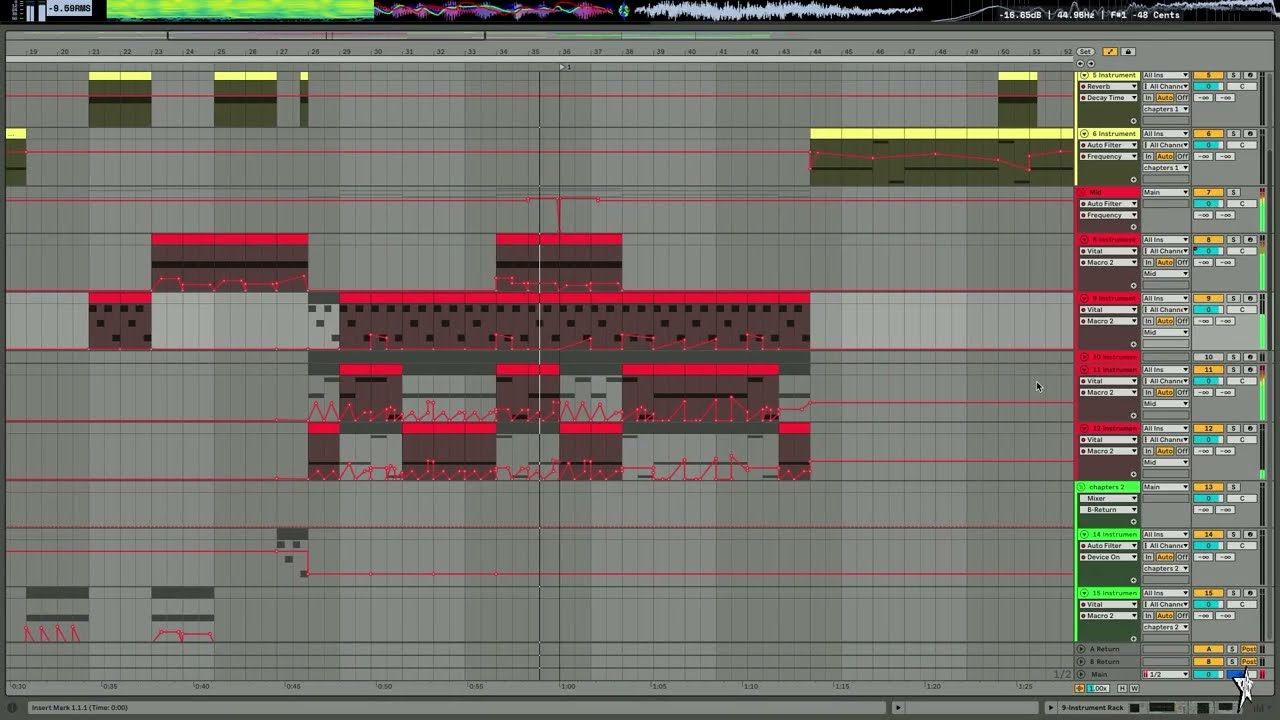This screenshot has height=720, width=1280.
Task: Add automation lane on track 5 plus icon
Action: (x=1133, y=121)
